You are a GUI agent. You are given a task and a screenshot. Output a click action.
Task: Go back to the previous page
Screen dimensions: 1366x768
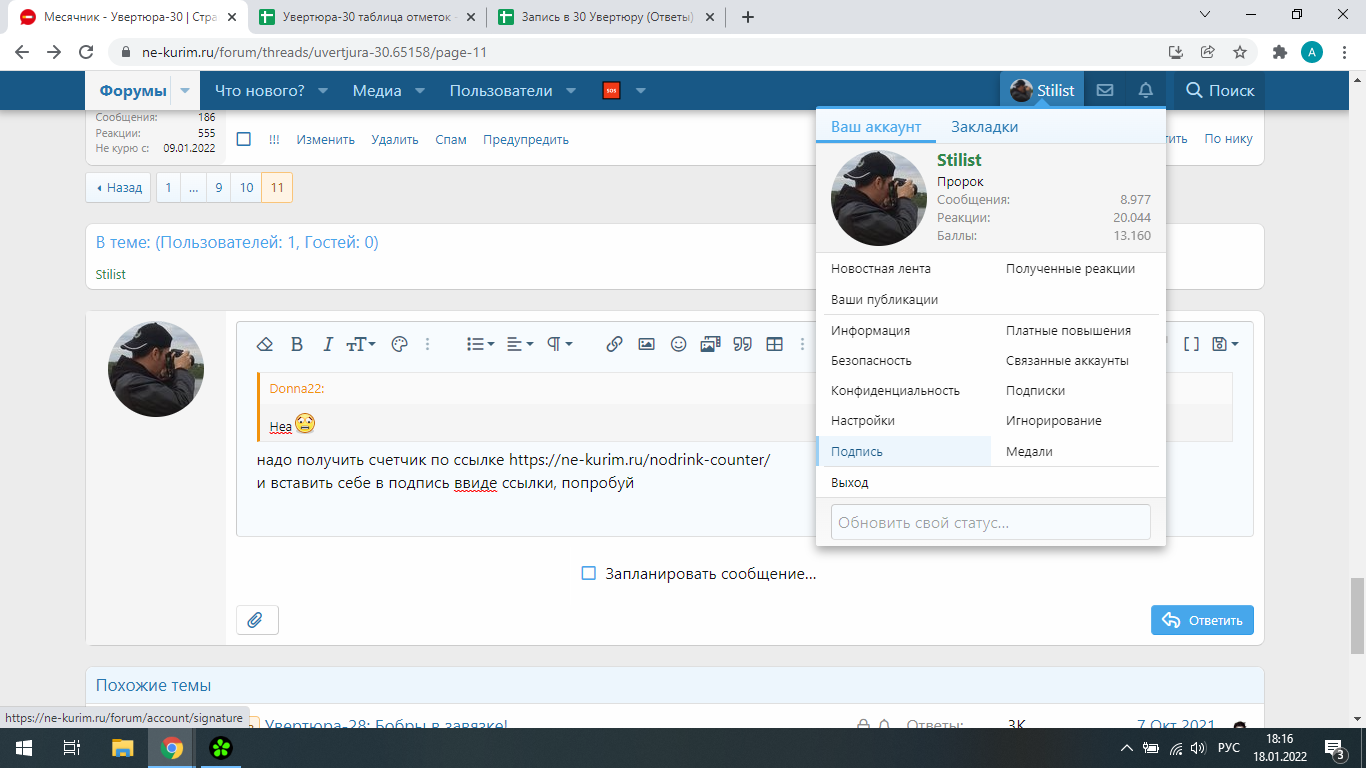[x=22, y=52]
